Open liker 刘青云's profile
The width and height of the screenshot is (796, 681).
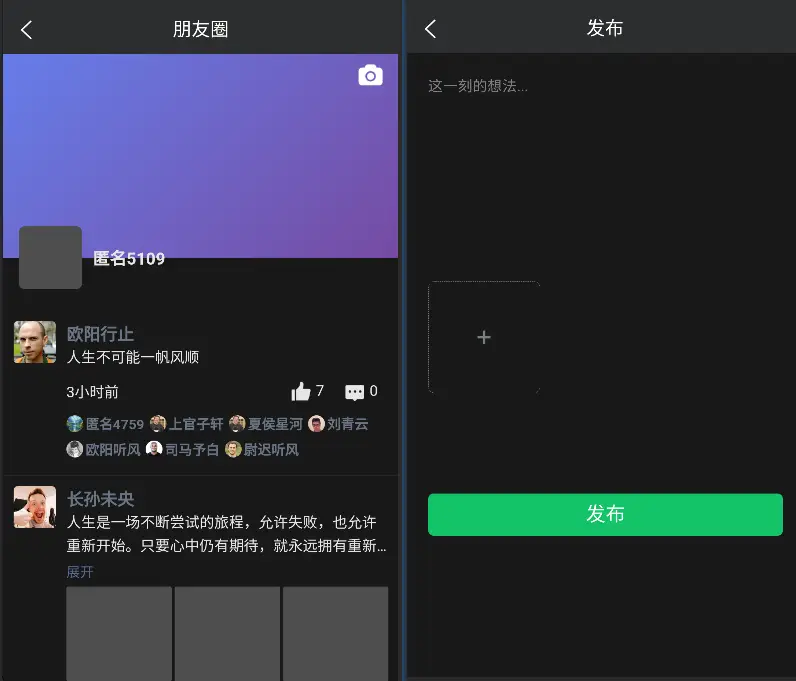pyautogui.click(x=338, y=424)
